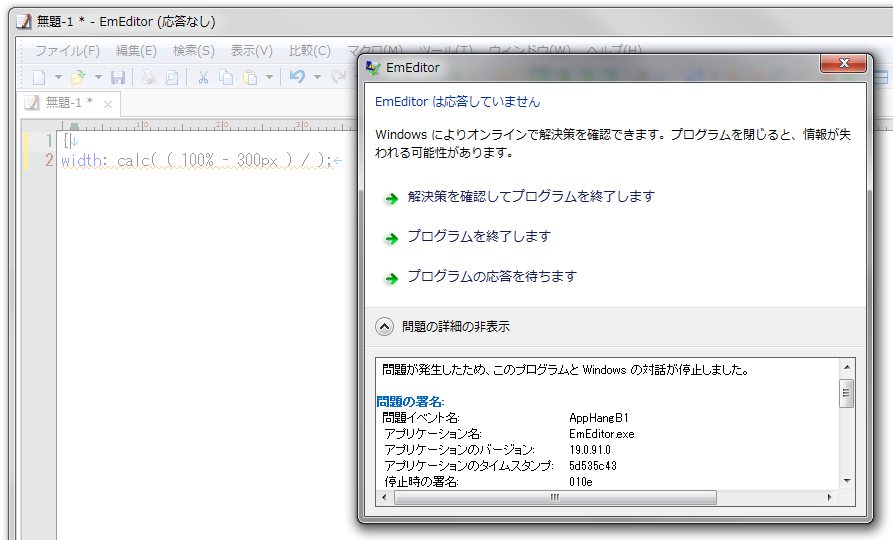The height and width of the screenshot is (540, 893).
Task: Click the EmEditor main window title icon
Action: coord(23,22)
